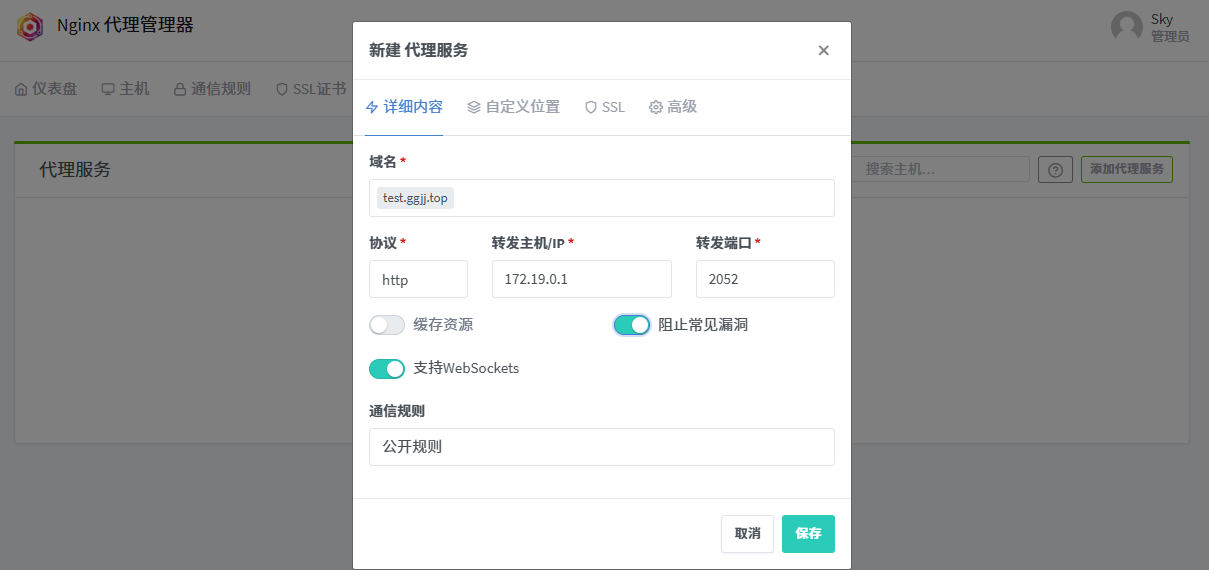Open the 通信规则 公开规则 dropdown
The image size is (1209, 570).
(601, 447)
